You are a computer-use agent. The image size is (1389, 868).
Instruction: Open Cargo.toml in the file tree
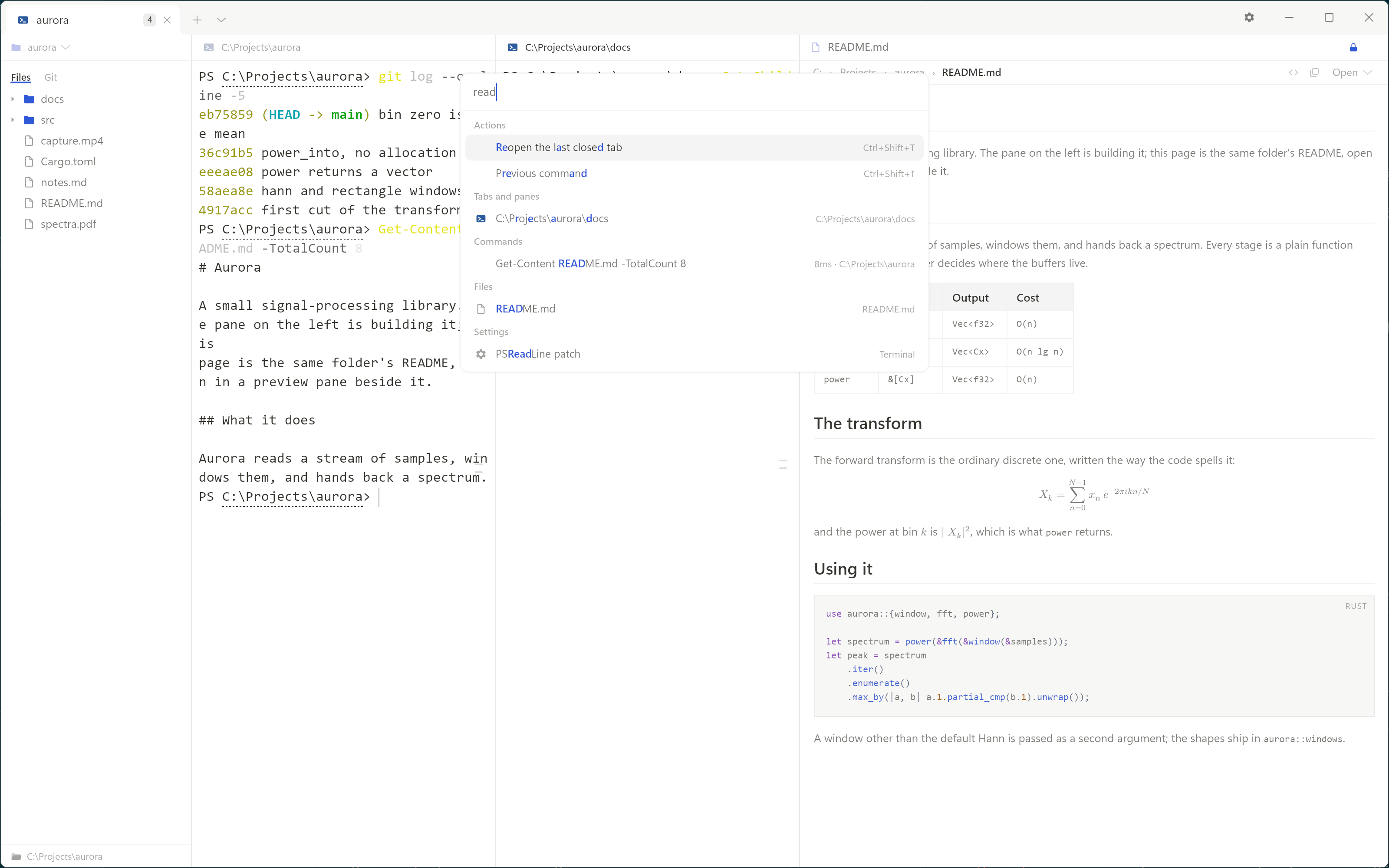(68, 161)
